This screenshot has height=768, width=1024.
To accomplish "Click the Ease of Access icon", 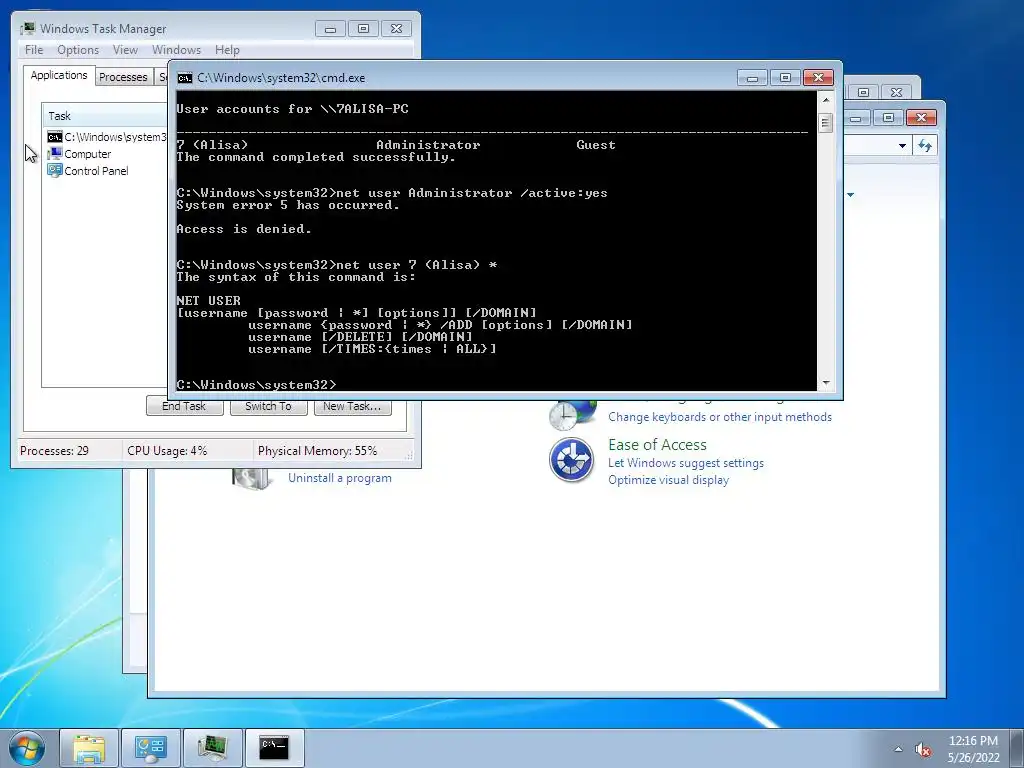I will pyautogui.click(x=571, y=460).
